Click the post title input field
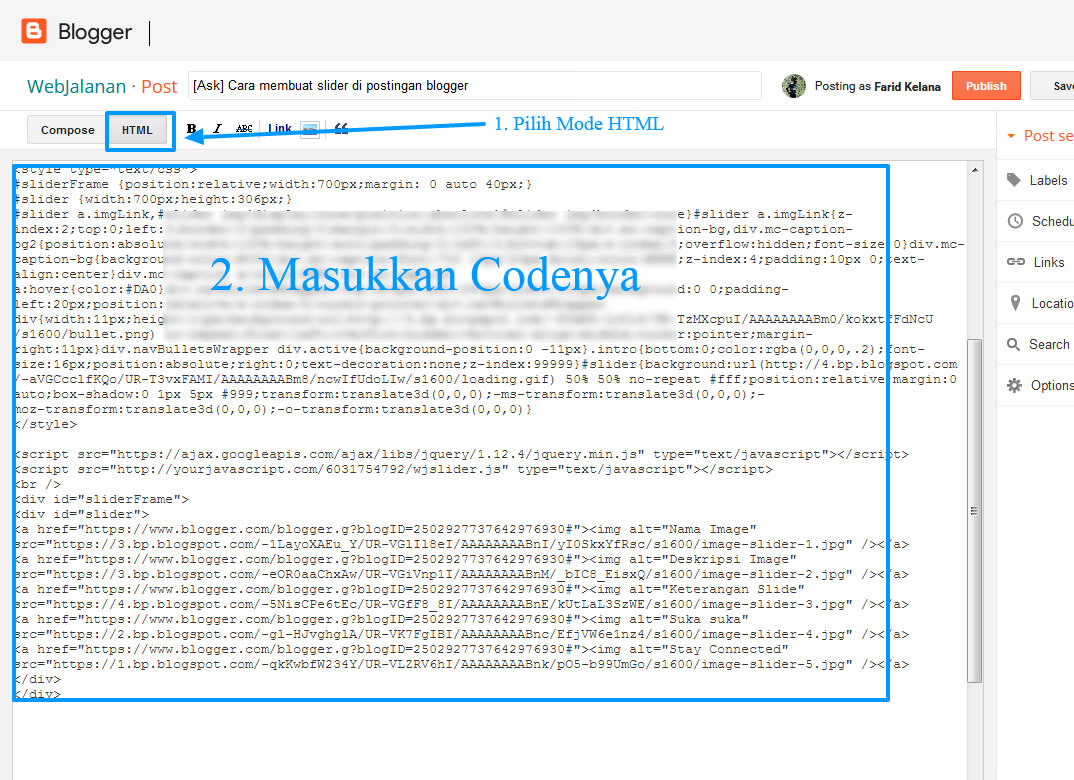1074x780 pixels. click(475, 86)
